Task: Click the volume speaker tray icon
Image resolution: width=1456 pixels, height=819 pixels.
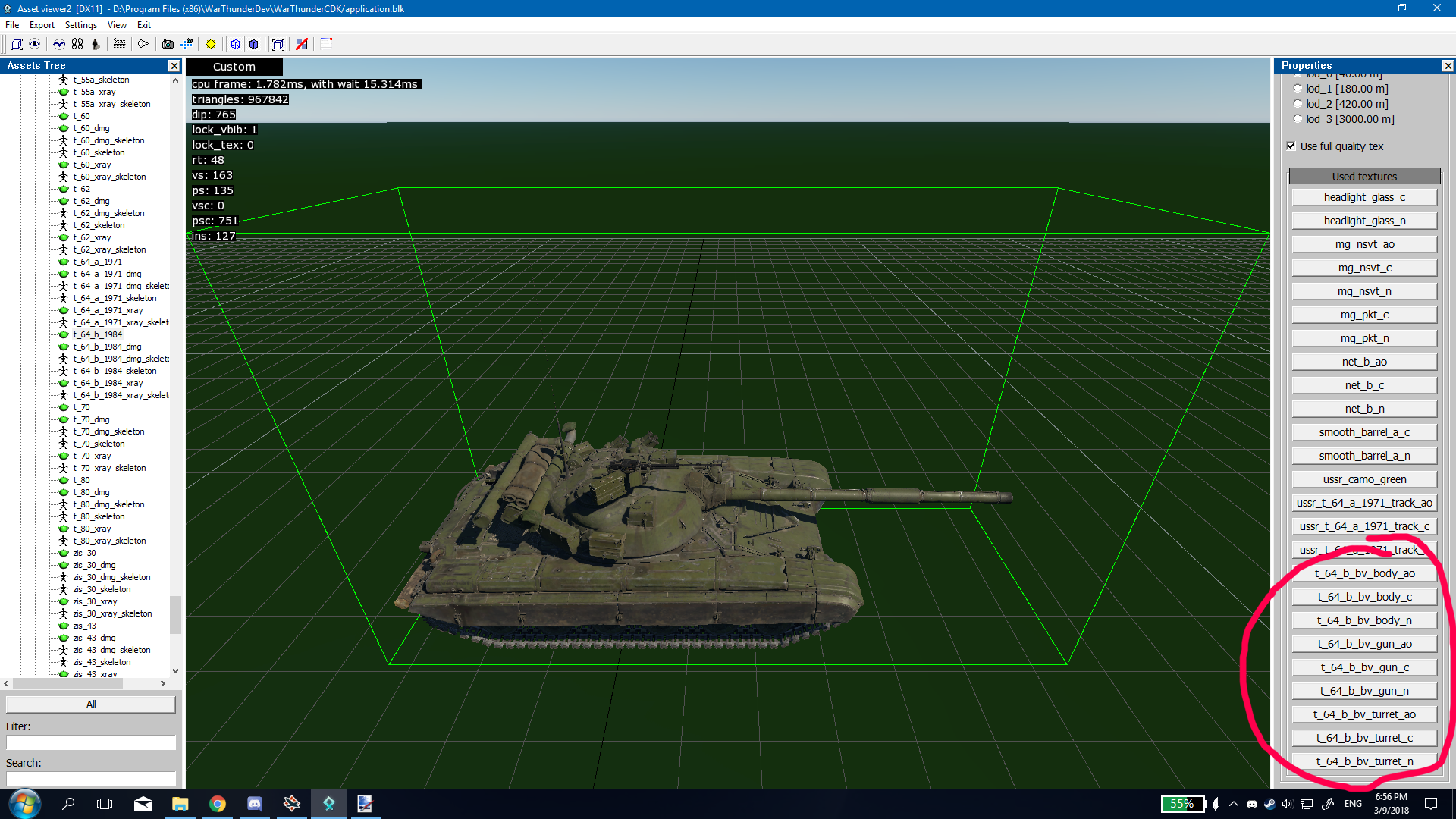Action: pos(1288,804)
